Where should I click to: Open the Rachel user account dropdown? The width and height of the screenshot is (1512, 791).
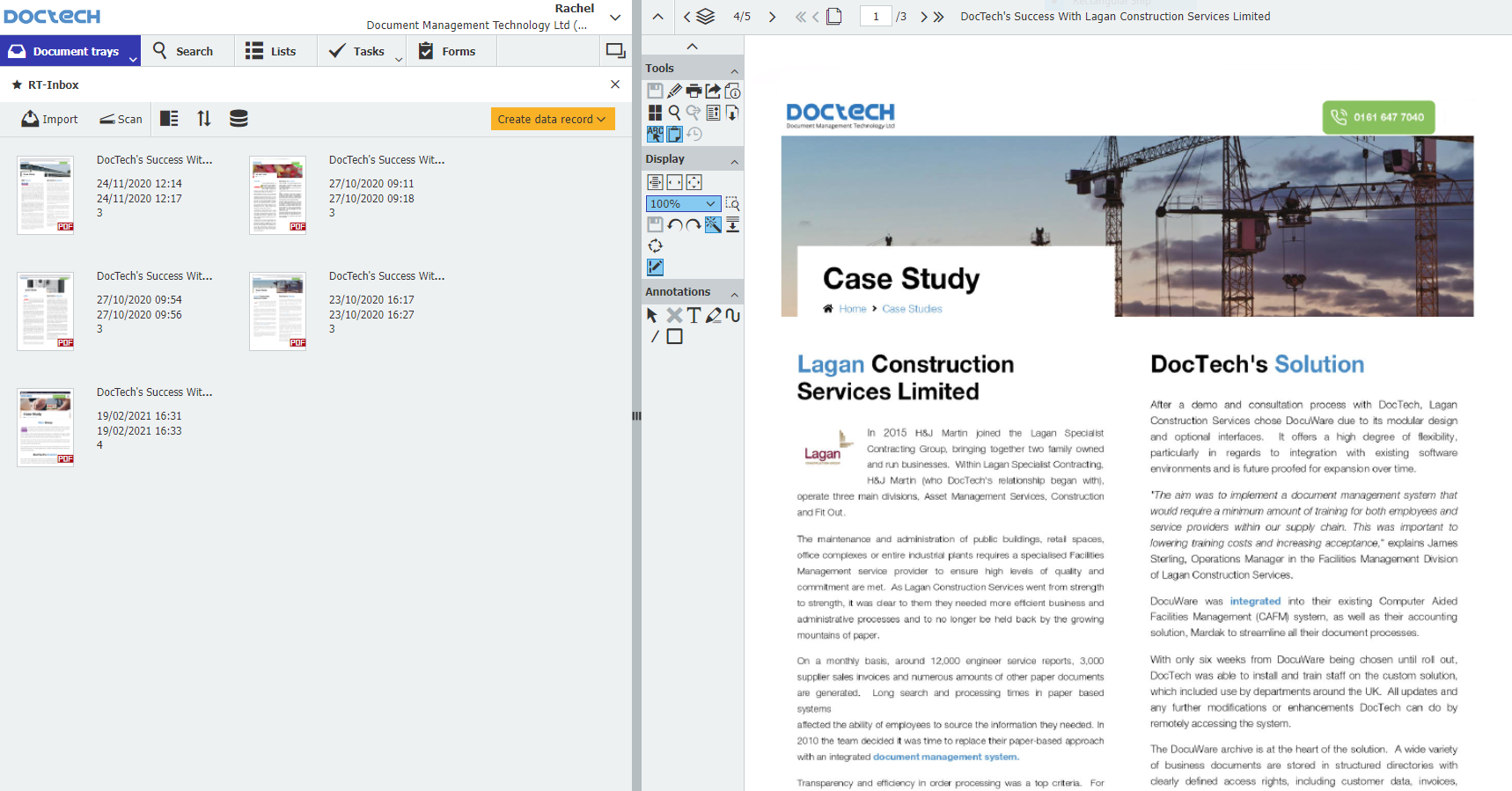click(615, 17)
